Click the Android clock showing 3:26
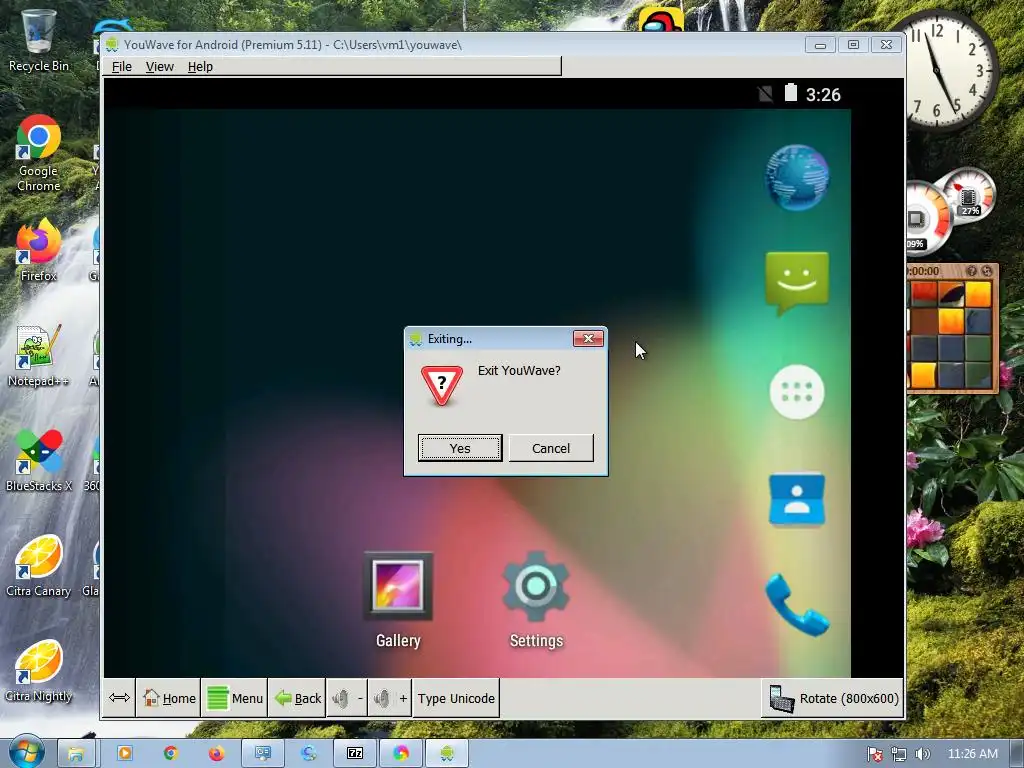 click(823, 95)
